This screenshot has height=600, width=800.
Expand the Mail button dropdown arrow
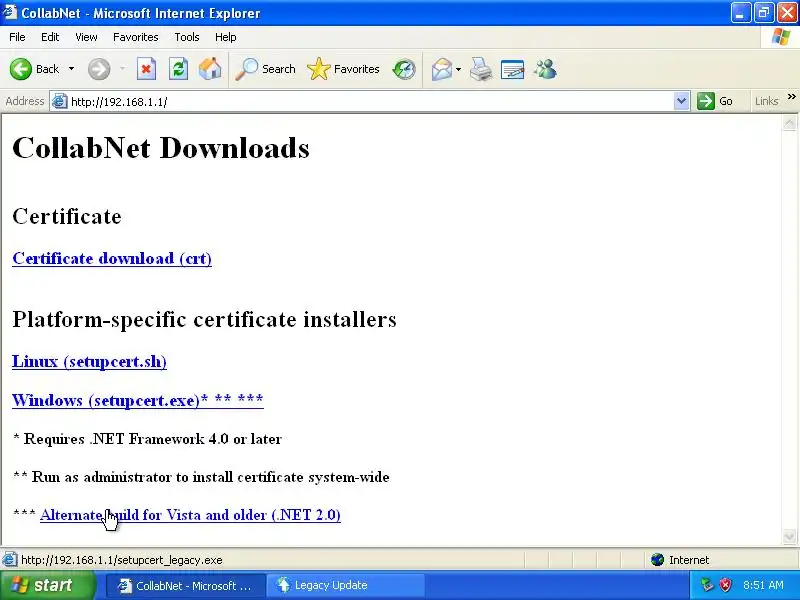pyautogui.click(x=458, y=69)
